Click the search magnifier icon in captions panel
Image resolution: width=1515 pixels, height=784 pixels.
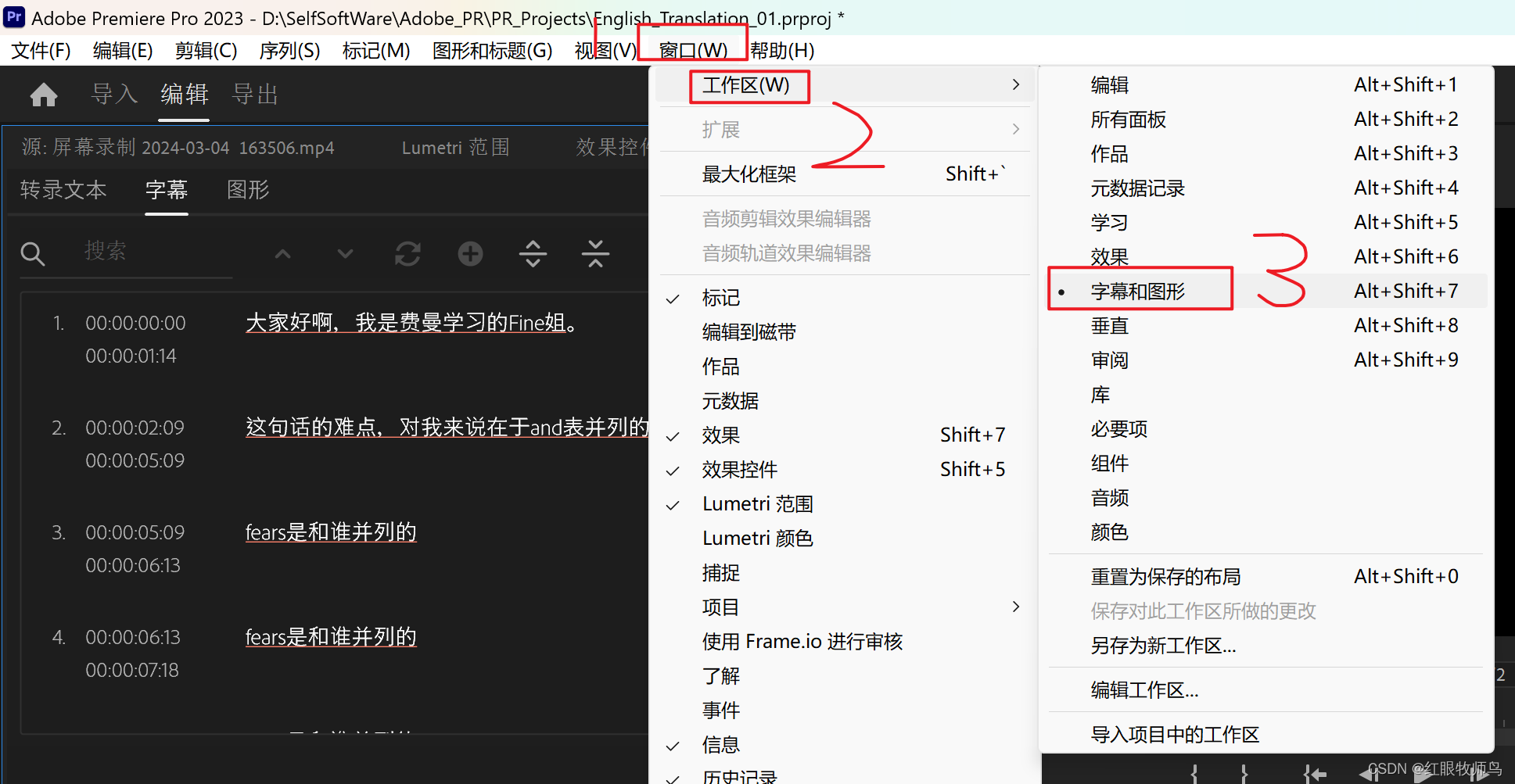point(32,254)
